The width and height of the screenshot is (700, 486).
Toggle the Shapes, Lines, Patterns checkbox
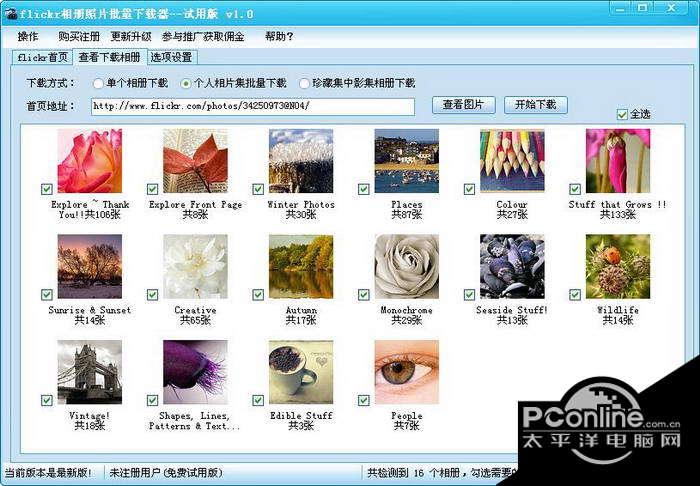pos(152,400)
